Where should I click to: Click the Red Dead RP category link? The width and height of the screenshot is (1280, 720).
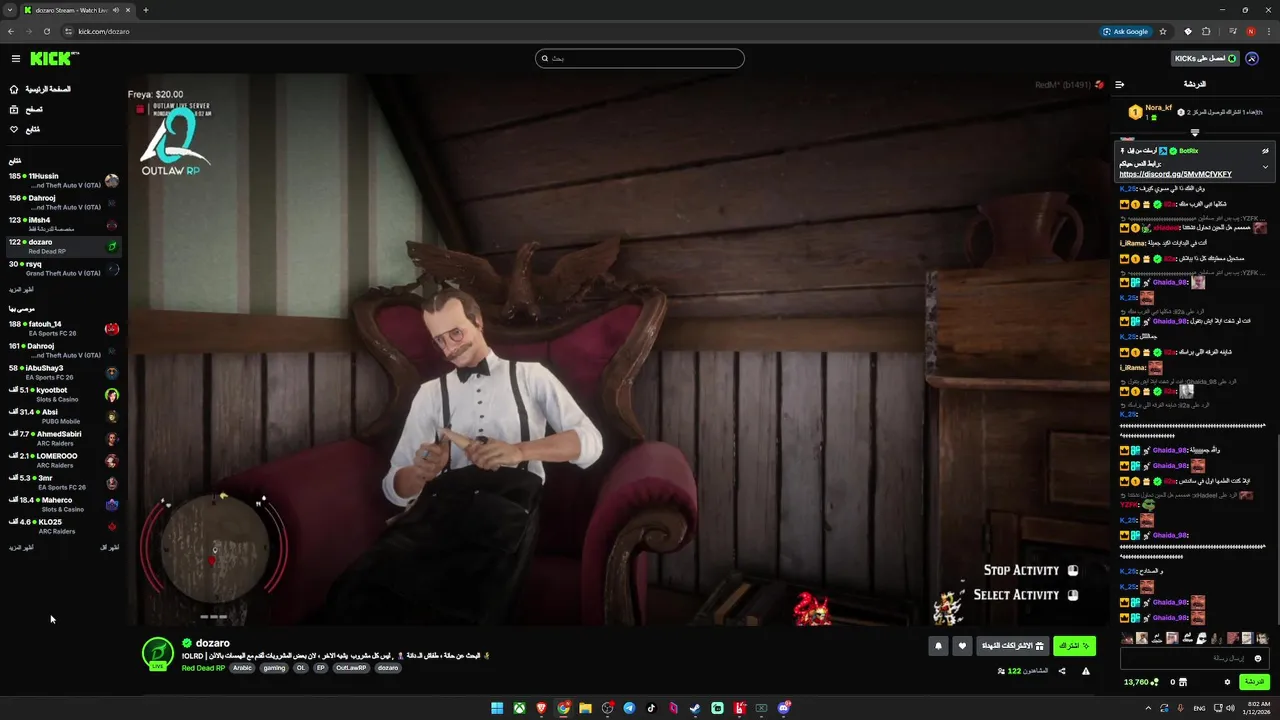[203, 668]
